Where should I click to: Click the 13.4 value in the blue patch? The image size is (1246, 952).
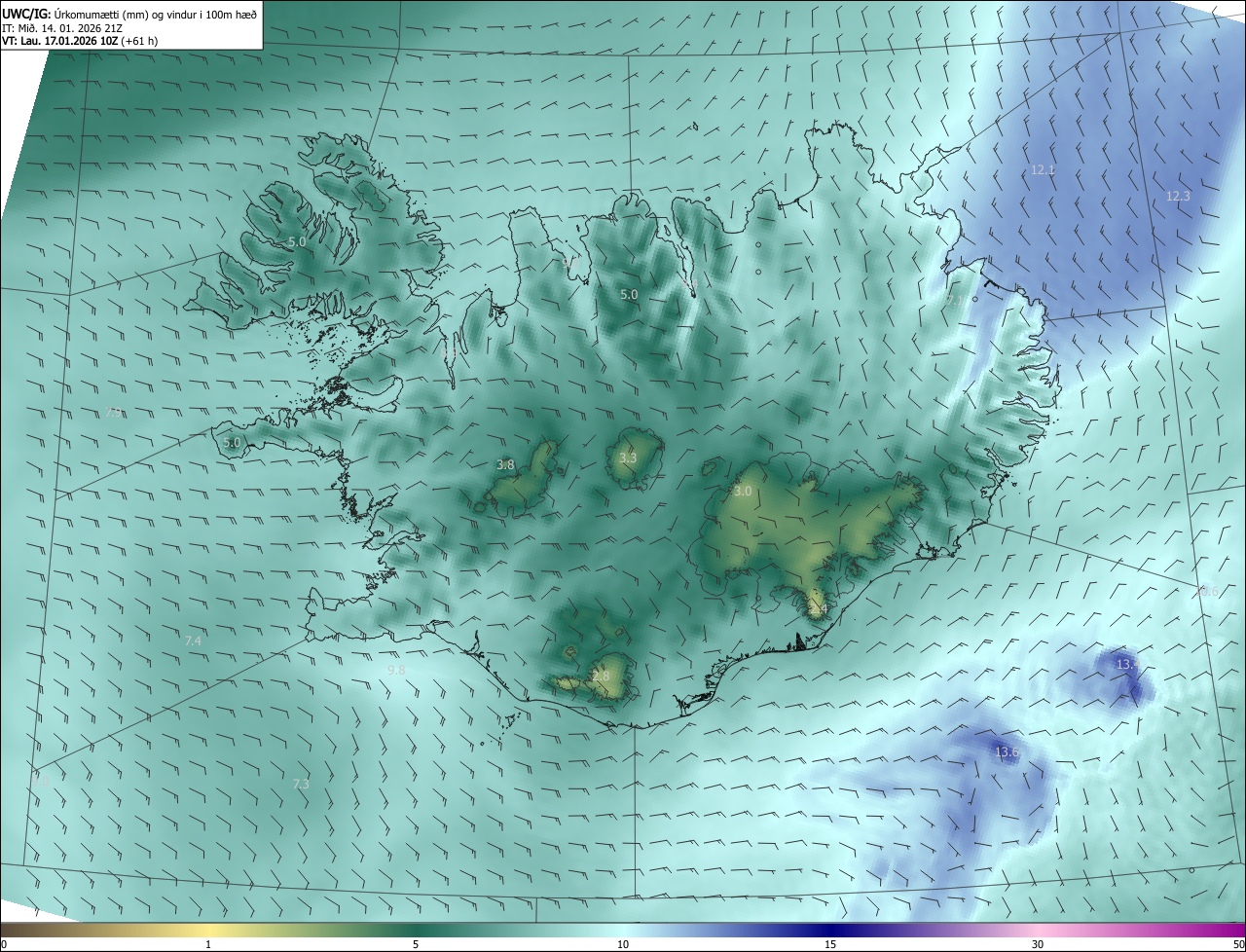pyautogui.click(x=1127, y=664)
